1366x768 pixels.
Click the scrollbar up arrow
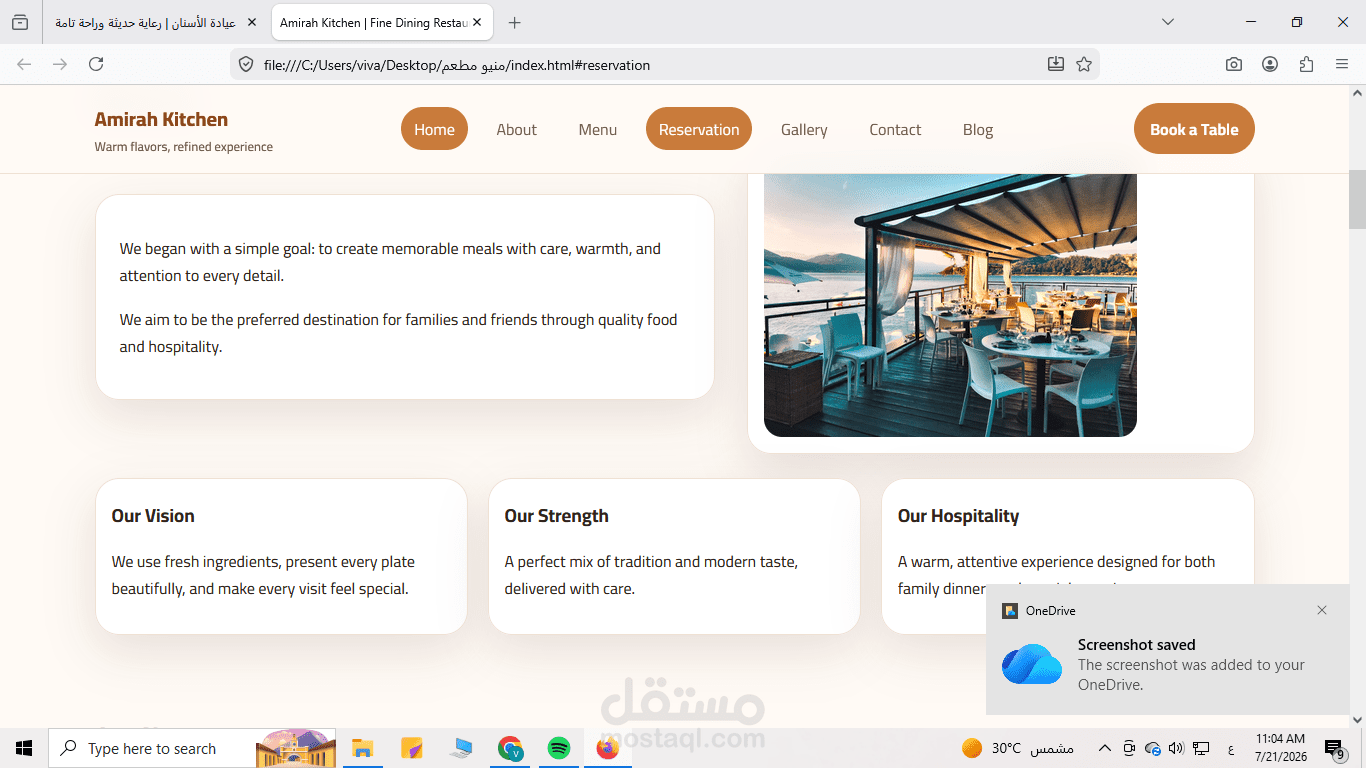(x=1357, y=93)
